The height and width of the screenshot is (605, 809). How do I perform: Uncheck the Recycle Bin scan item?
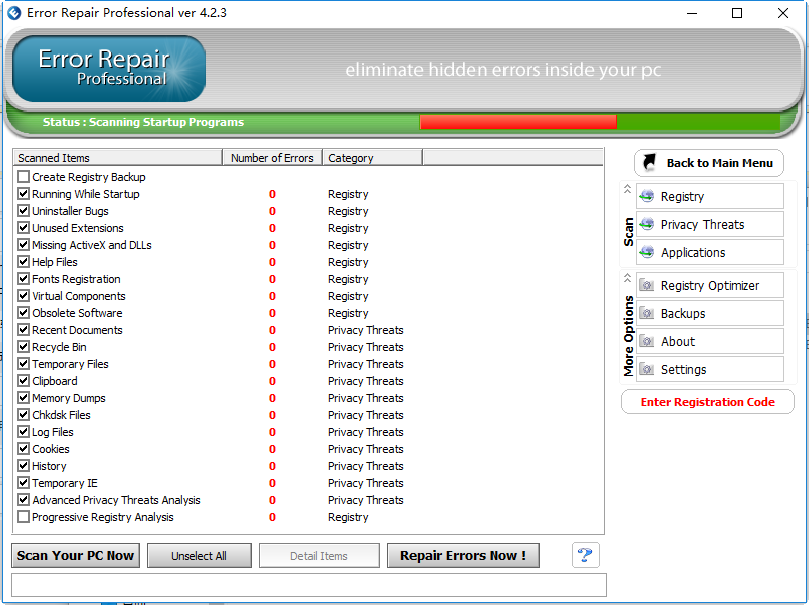click(x=23, y=347)
